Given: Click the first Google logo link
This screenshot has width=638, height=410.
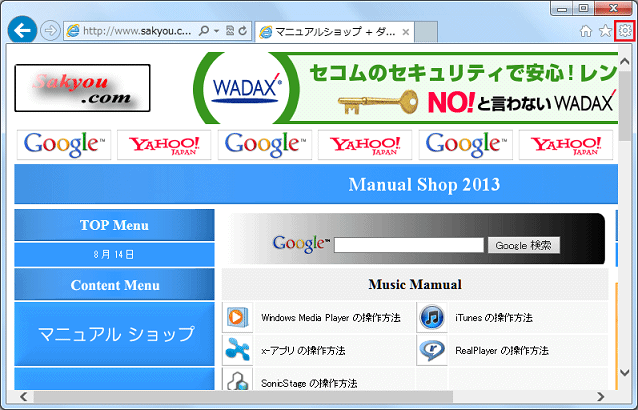Looking at the screenshot, I should (64, 145).
